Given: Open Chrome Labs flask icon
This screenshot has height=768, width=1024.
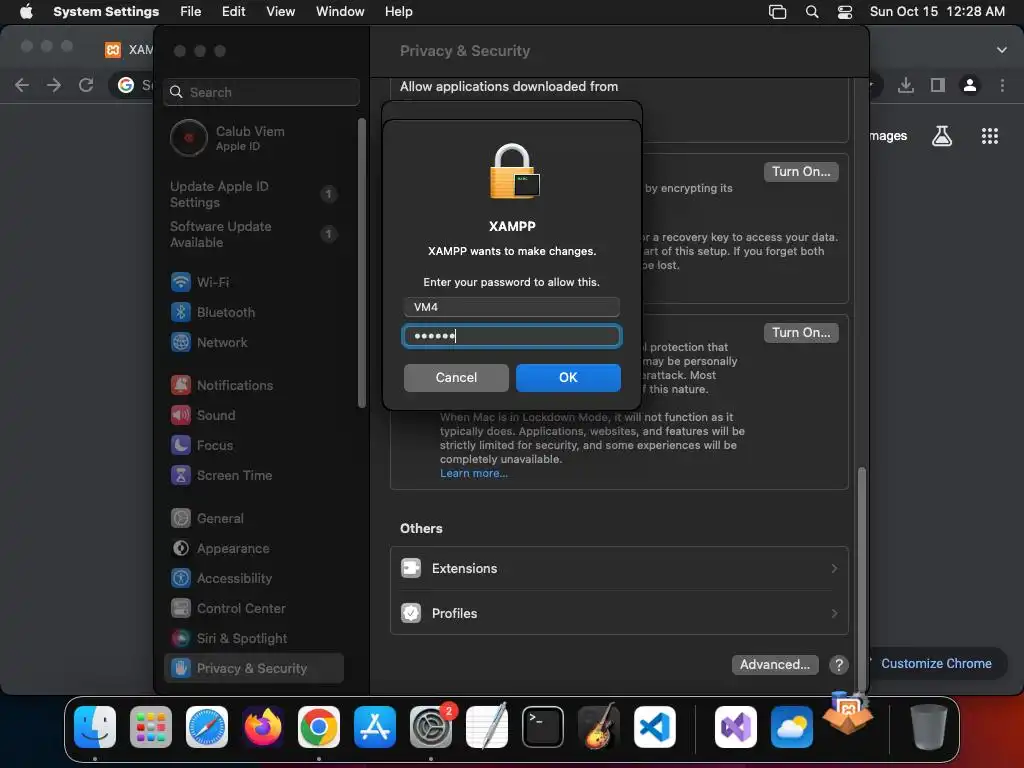Looking at the screenshot, I should [x=942, y=136].
